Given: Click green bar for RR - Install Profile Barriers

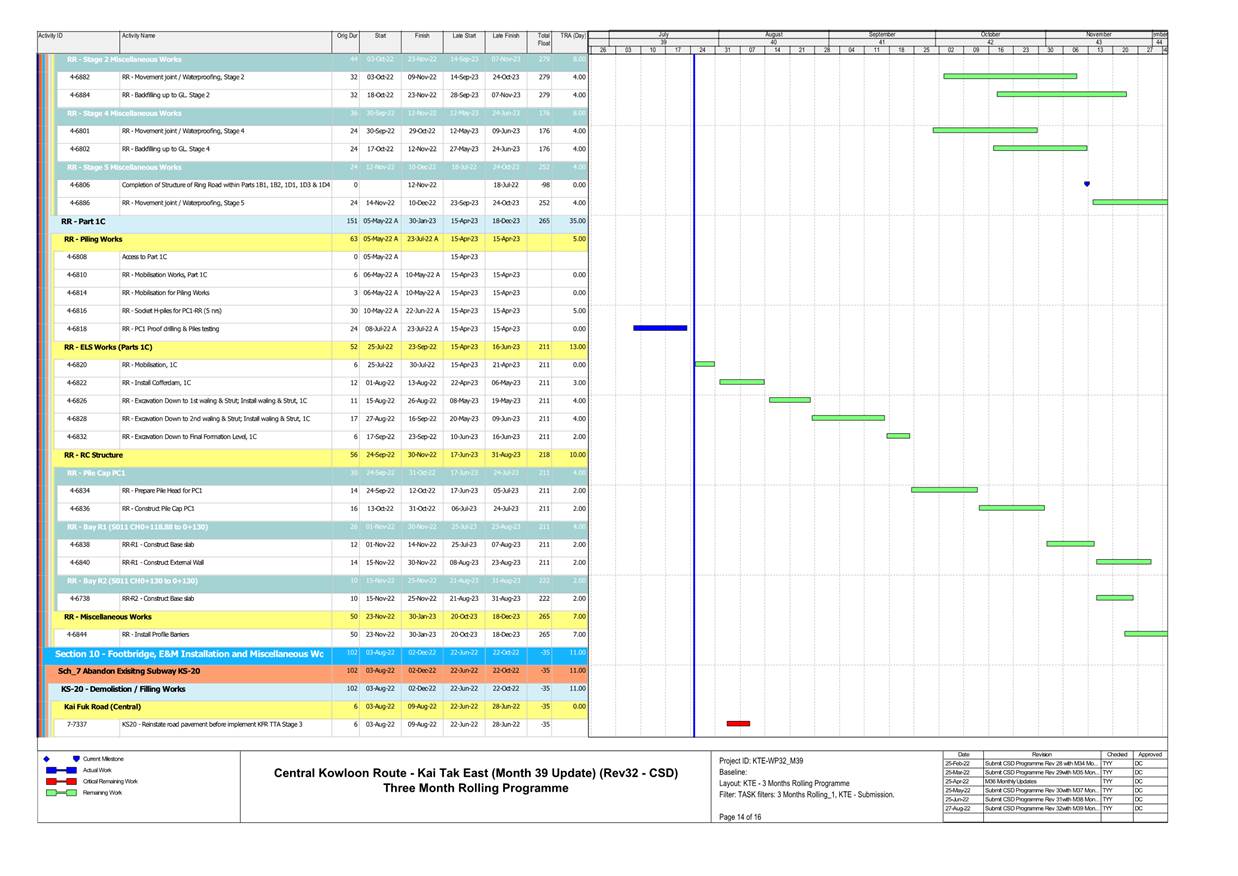Looking at the screenshot, I should click(x=1146, y=633).
